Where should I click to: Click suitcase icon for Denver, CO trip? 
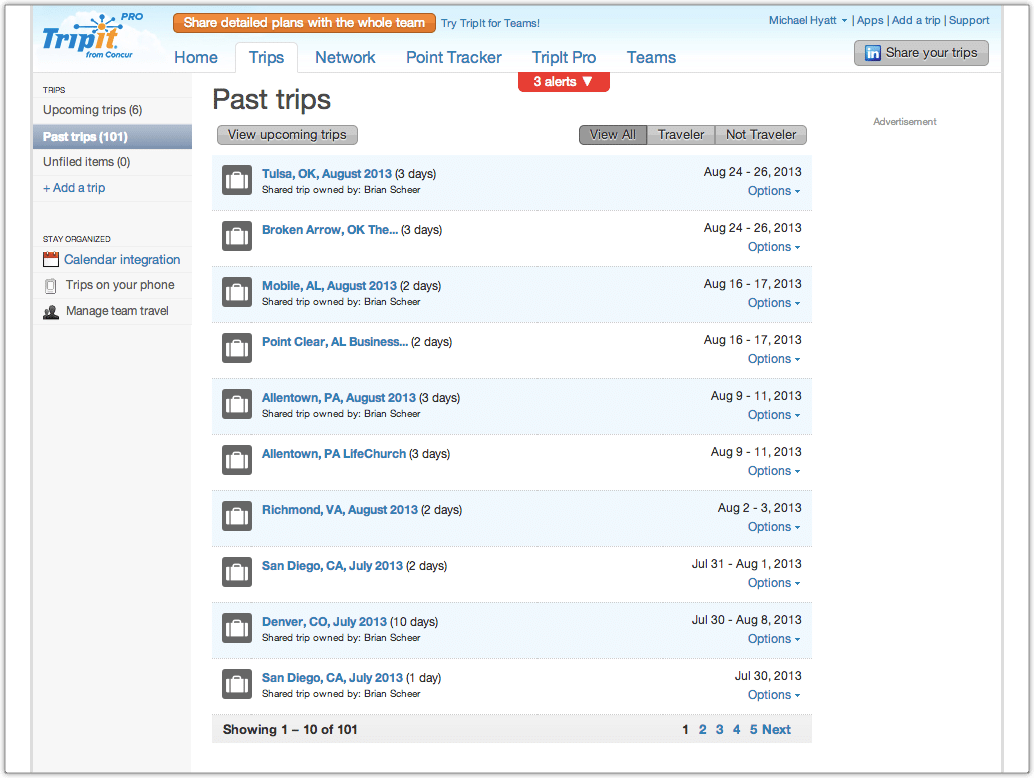[x=237, y=629]
